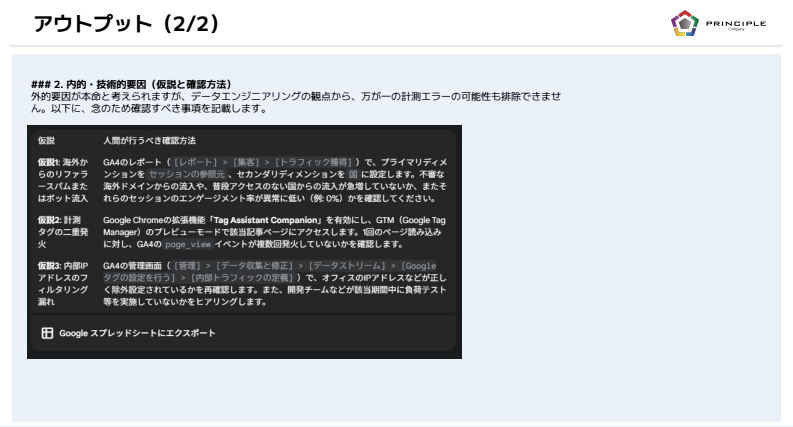Select the アウトプット（2/2）slide title
Viewport: 793px width, 427px height.
coord(126,24)
